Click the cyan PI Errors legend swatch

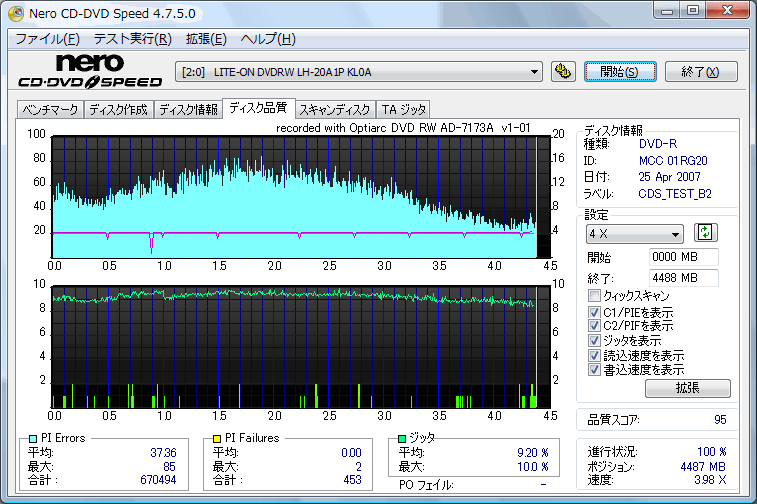pos(33,438)
